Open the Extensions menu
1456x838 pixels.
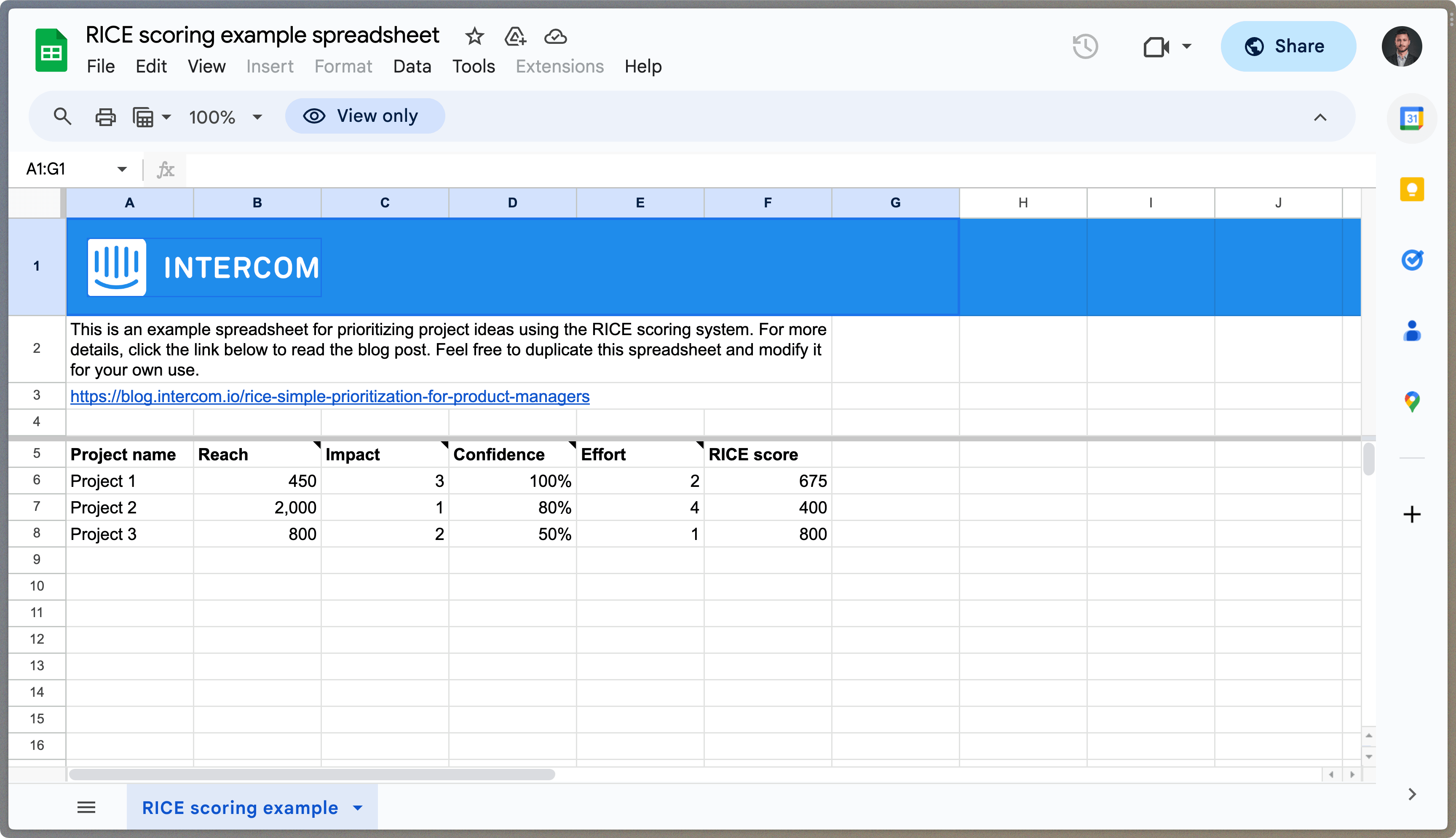[x=559, y=66]
